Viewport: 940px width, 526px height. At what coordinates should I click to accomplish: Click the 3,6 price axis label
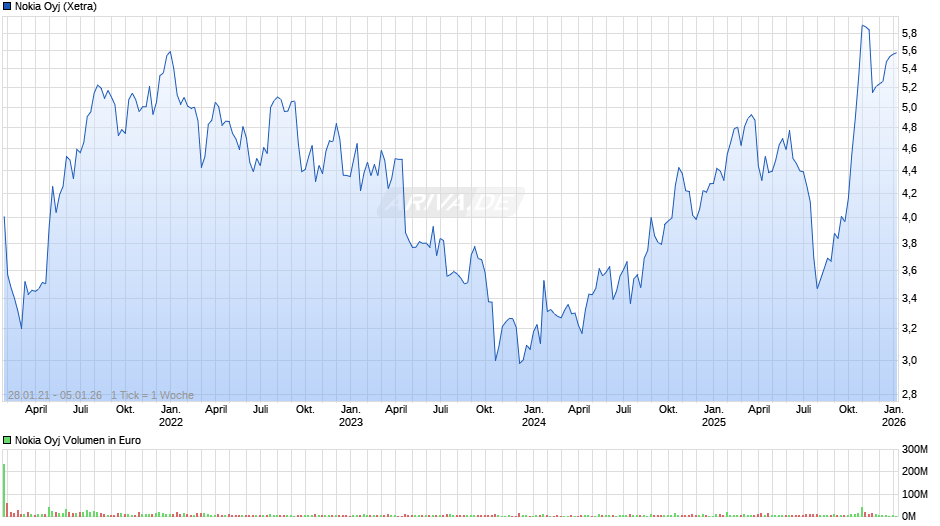(909, 270)
